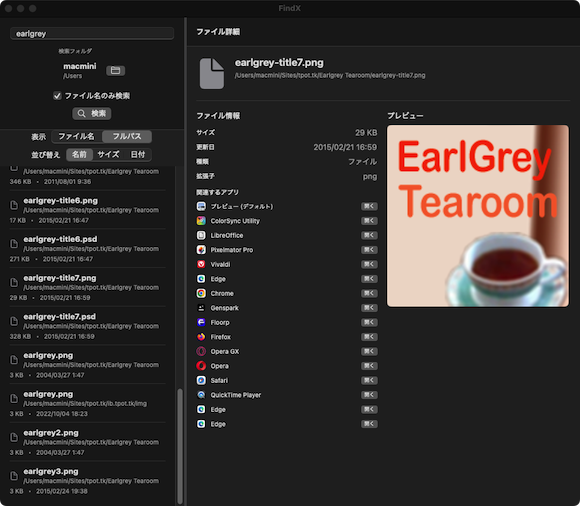Select earlgrey3.png file name in results

click(x=51, y=472)
